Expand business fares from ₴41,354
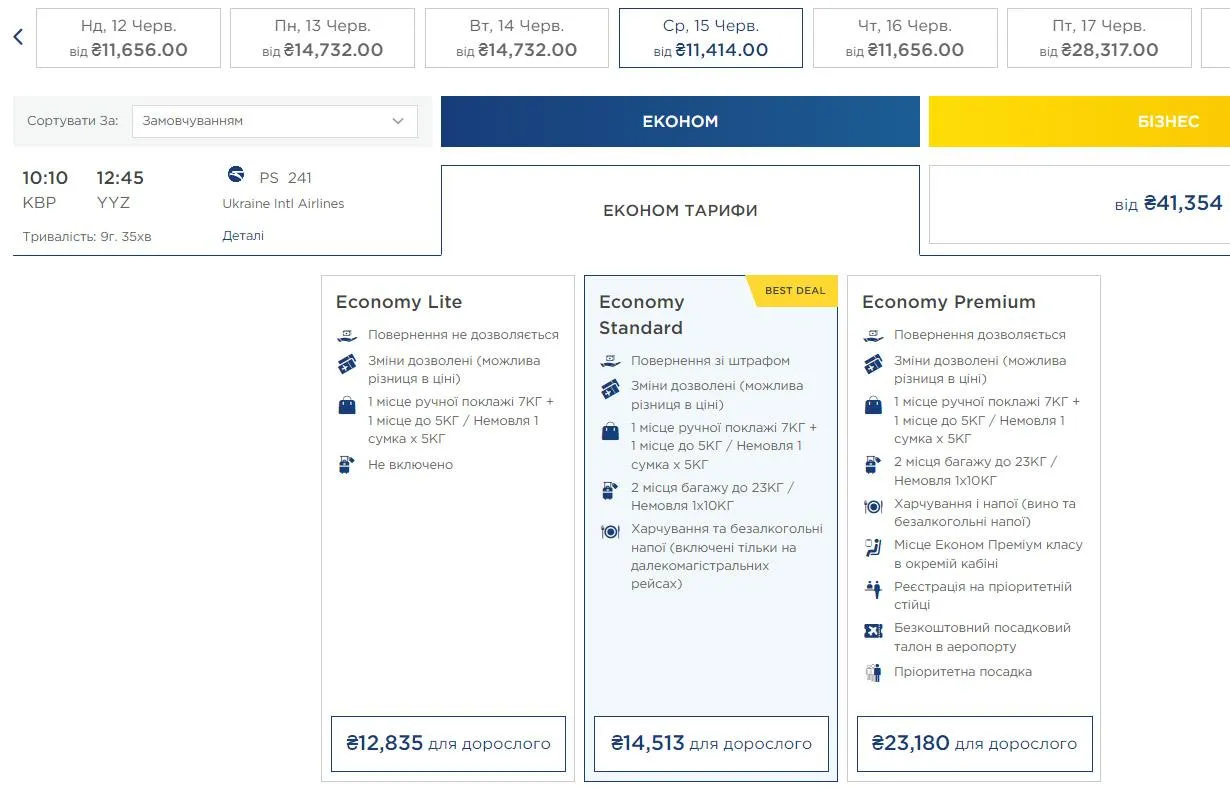This screenshot has height=797, width=1230. 1080,204
